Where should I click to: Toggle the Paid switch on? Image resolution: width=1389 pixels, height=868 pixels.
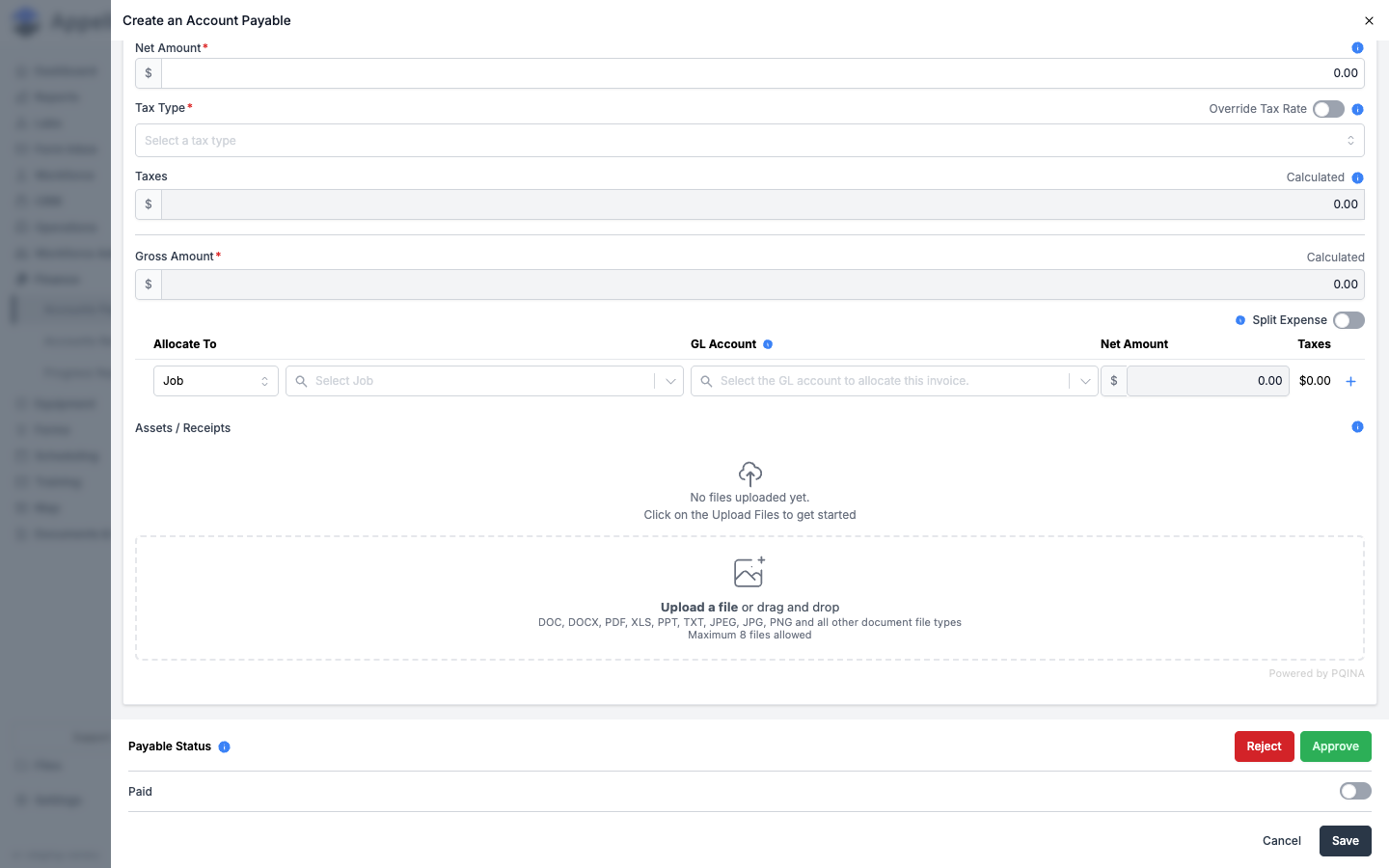pos(1355,791)
